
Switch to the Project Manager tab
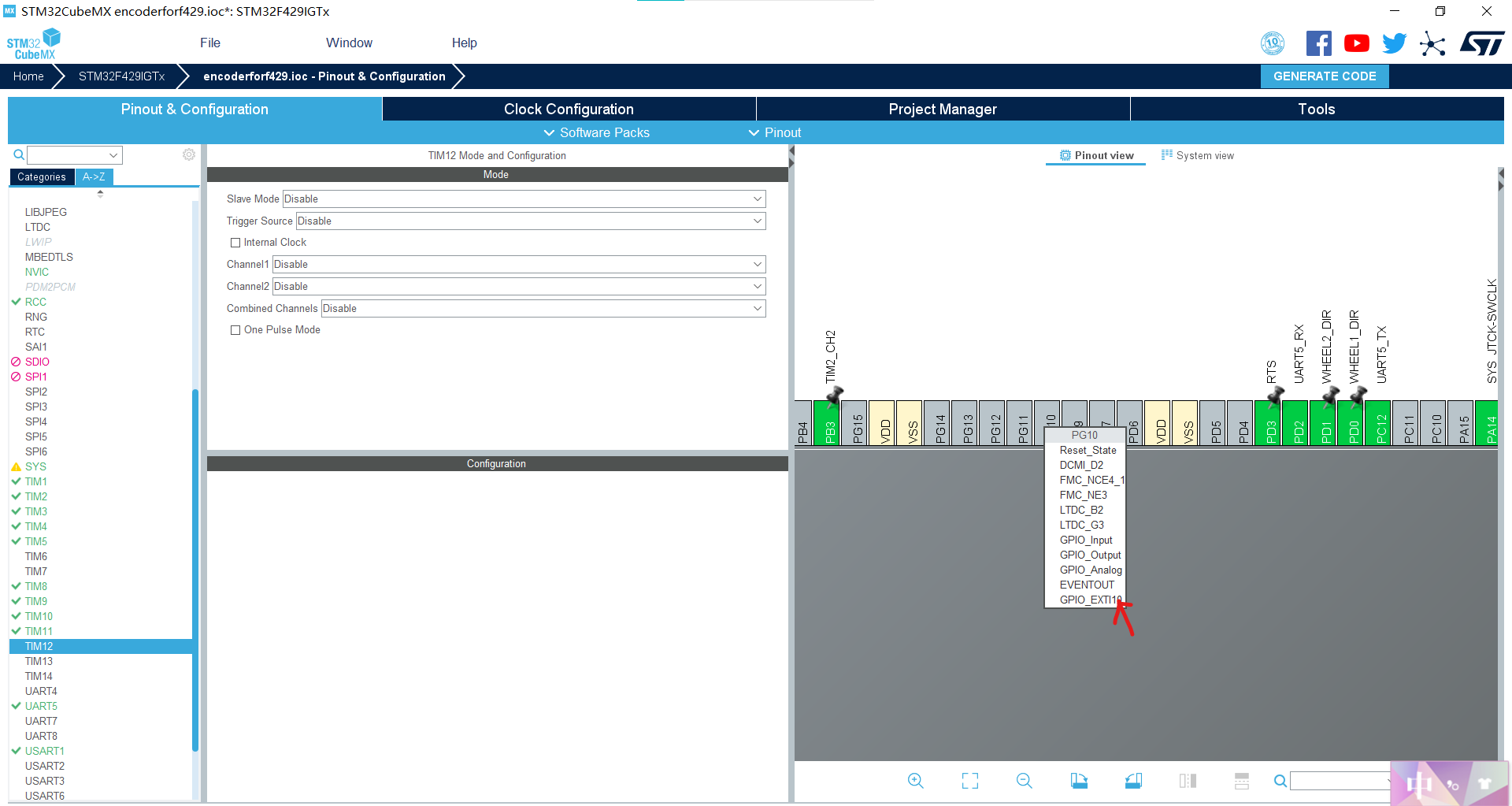943,109
